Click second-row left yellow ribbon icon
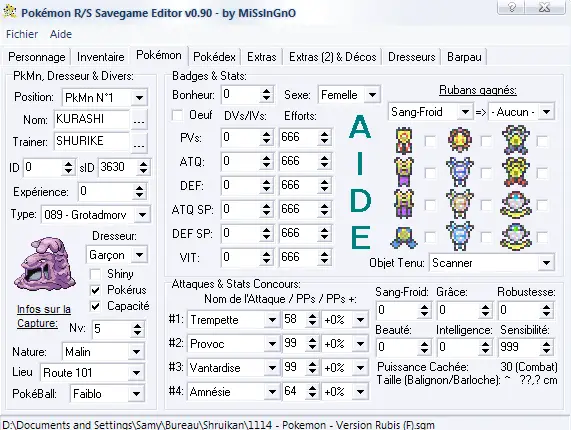 pos(404,172)
